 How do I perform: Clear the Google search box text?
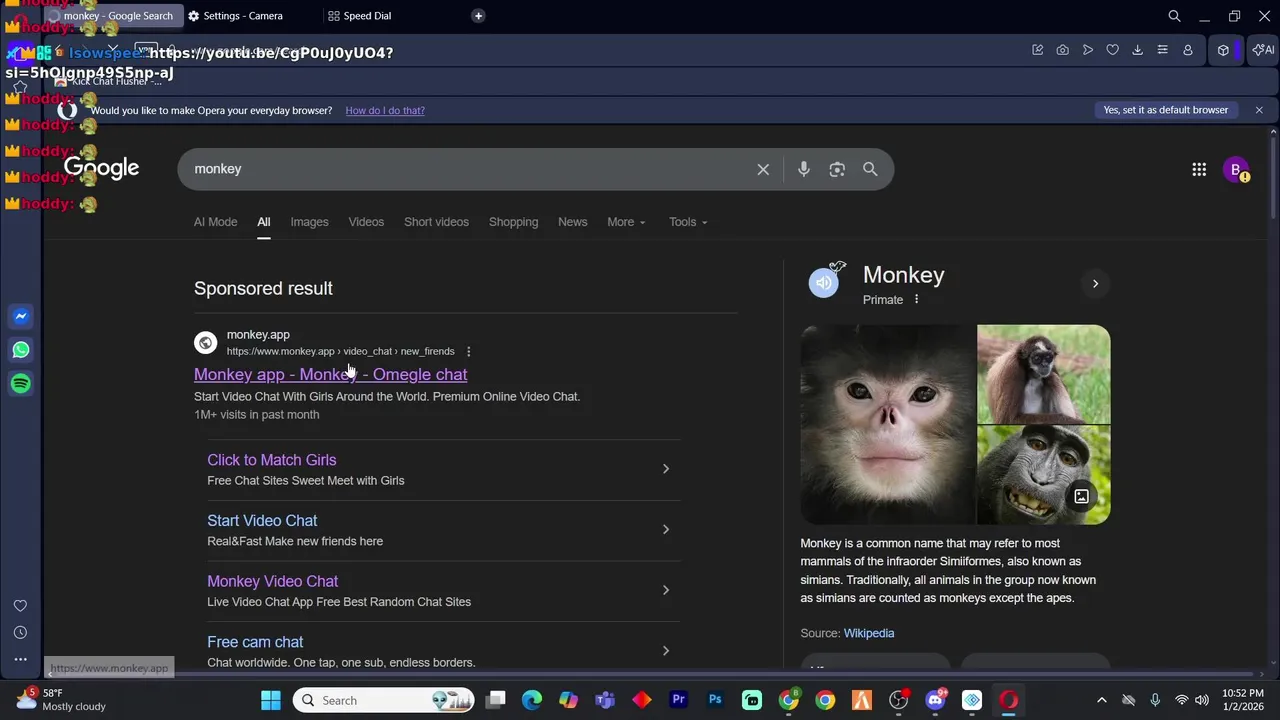click(763, 169)
